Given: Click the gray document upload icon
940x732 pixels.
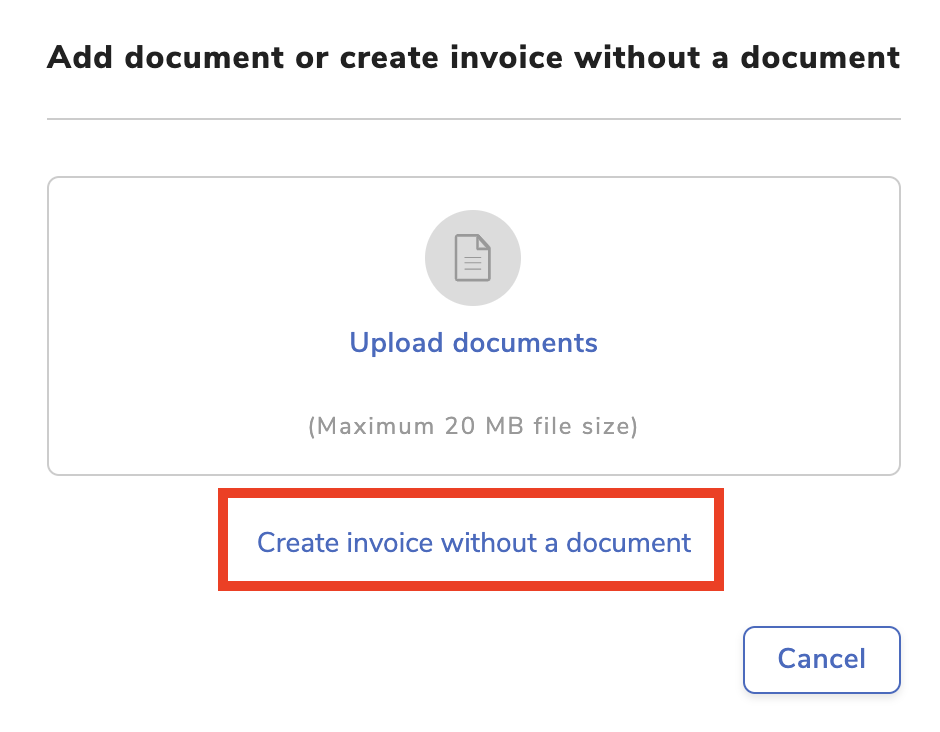Looking at the screenshot, I should click(473, 258).
